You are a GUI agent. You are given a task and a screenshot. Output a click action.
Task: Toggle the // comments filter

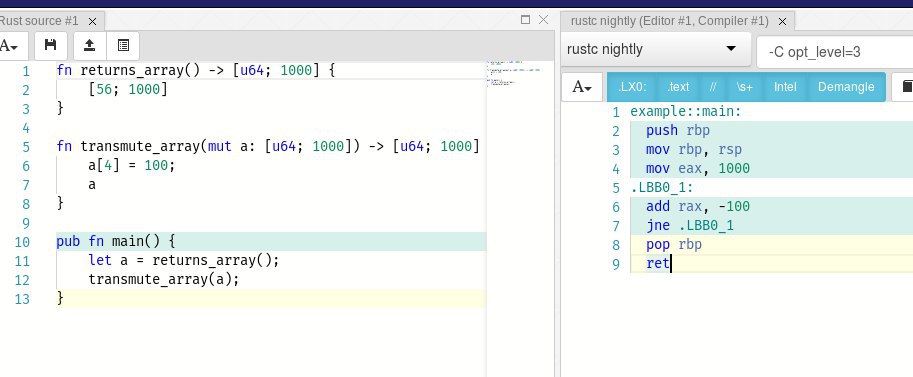click(713, 87)
